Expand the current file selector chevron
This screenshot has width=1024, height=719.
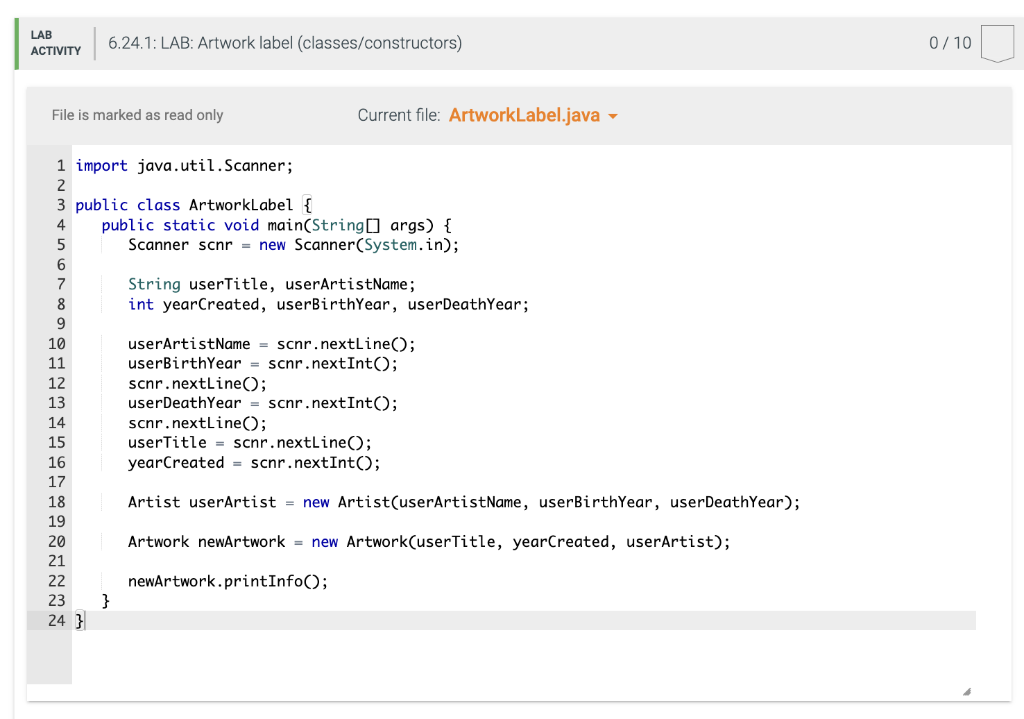(x=613, y=115)
